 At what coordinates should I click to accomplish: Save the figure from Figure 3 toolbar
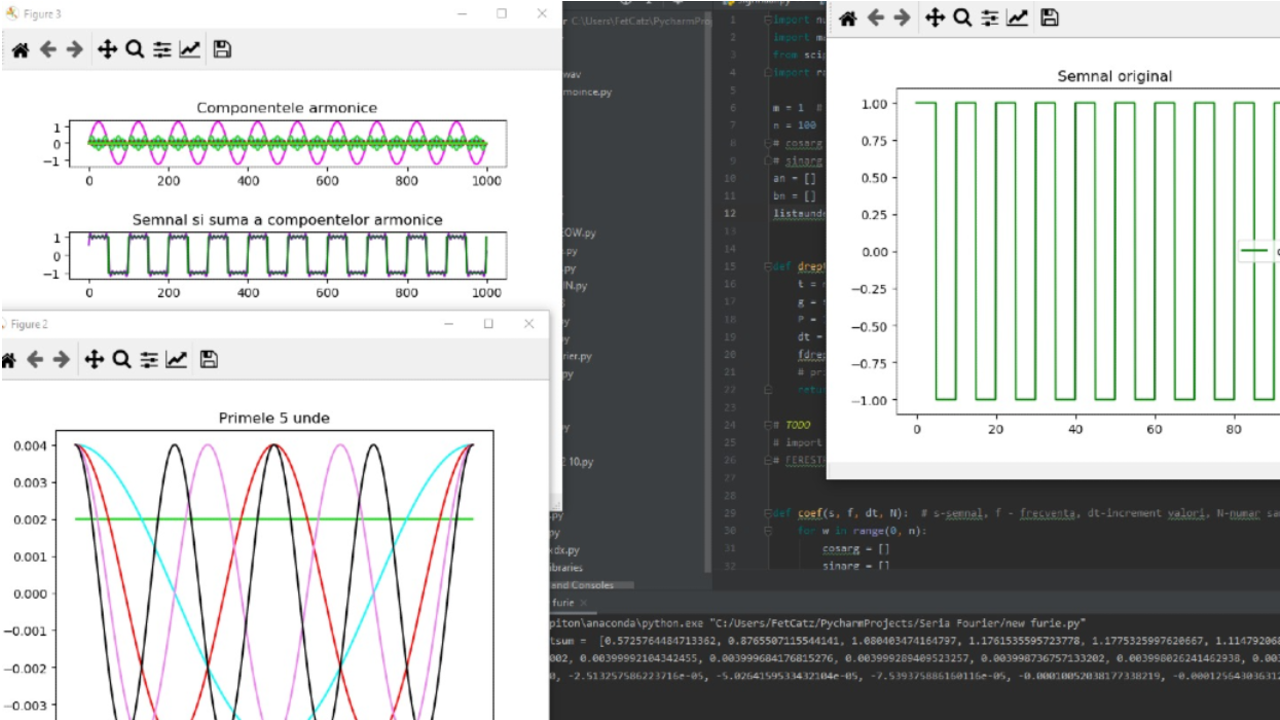(222, 49)
